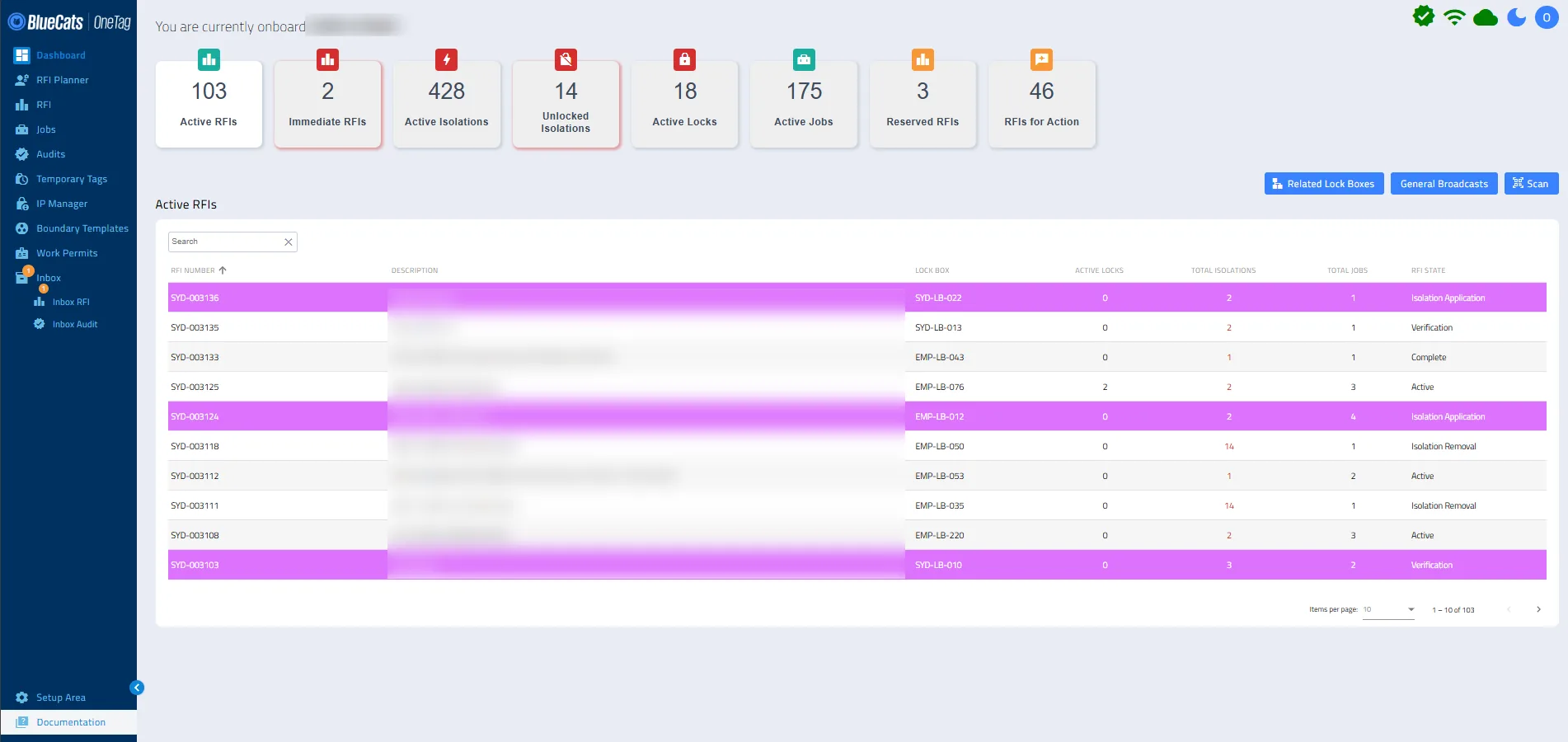Click the RFI State column header
This screenshot has width=1568, height=742.
[x=1428, y=270]
